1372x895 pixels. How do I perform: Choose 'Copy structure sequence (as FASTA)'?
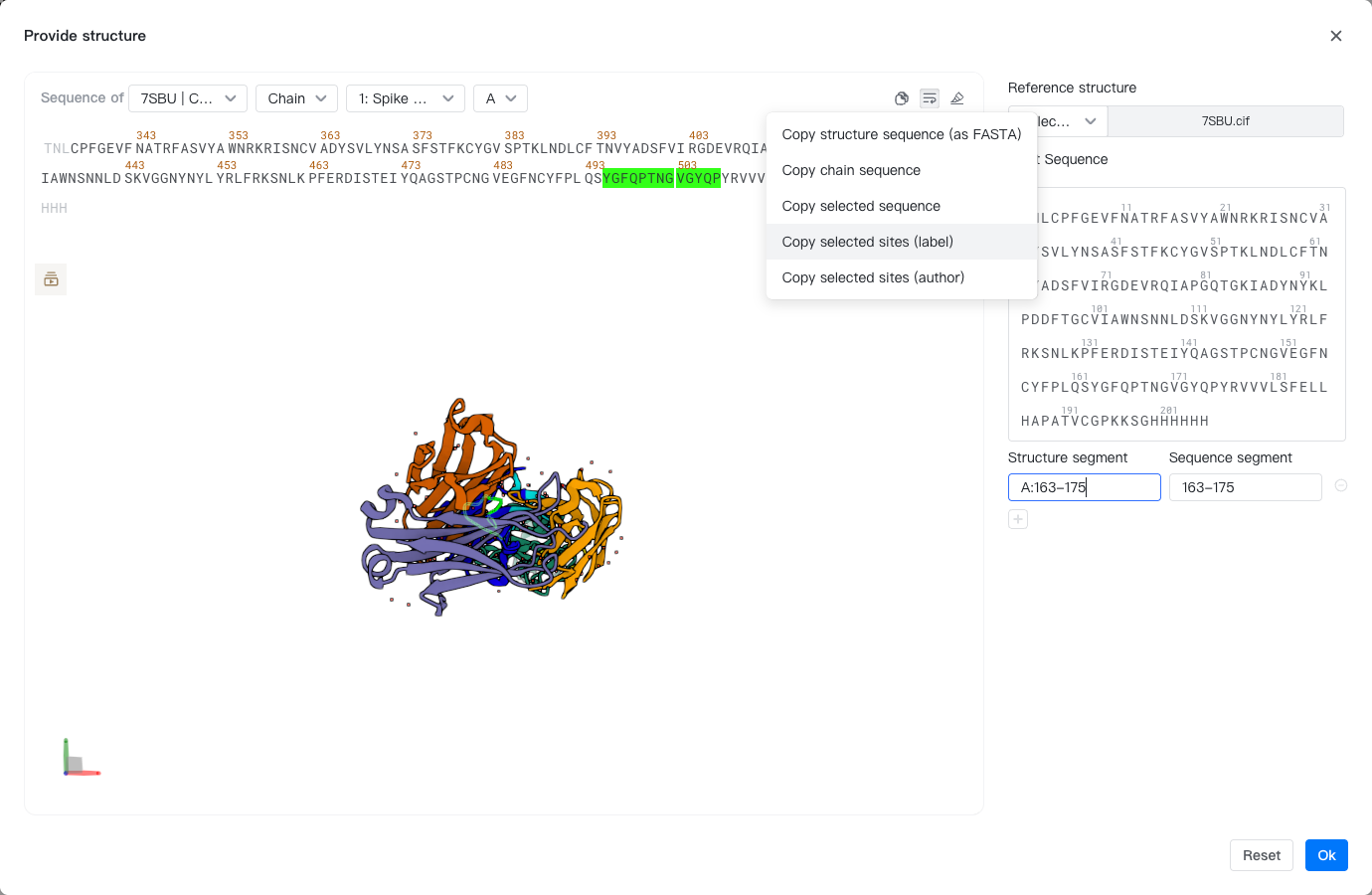pos(901,134)
